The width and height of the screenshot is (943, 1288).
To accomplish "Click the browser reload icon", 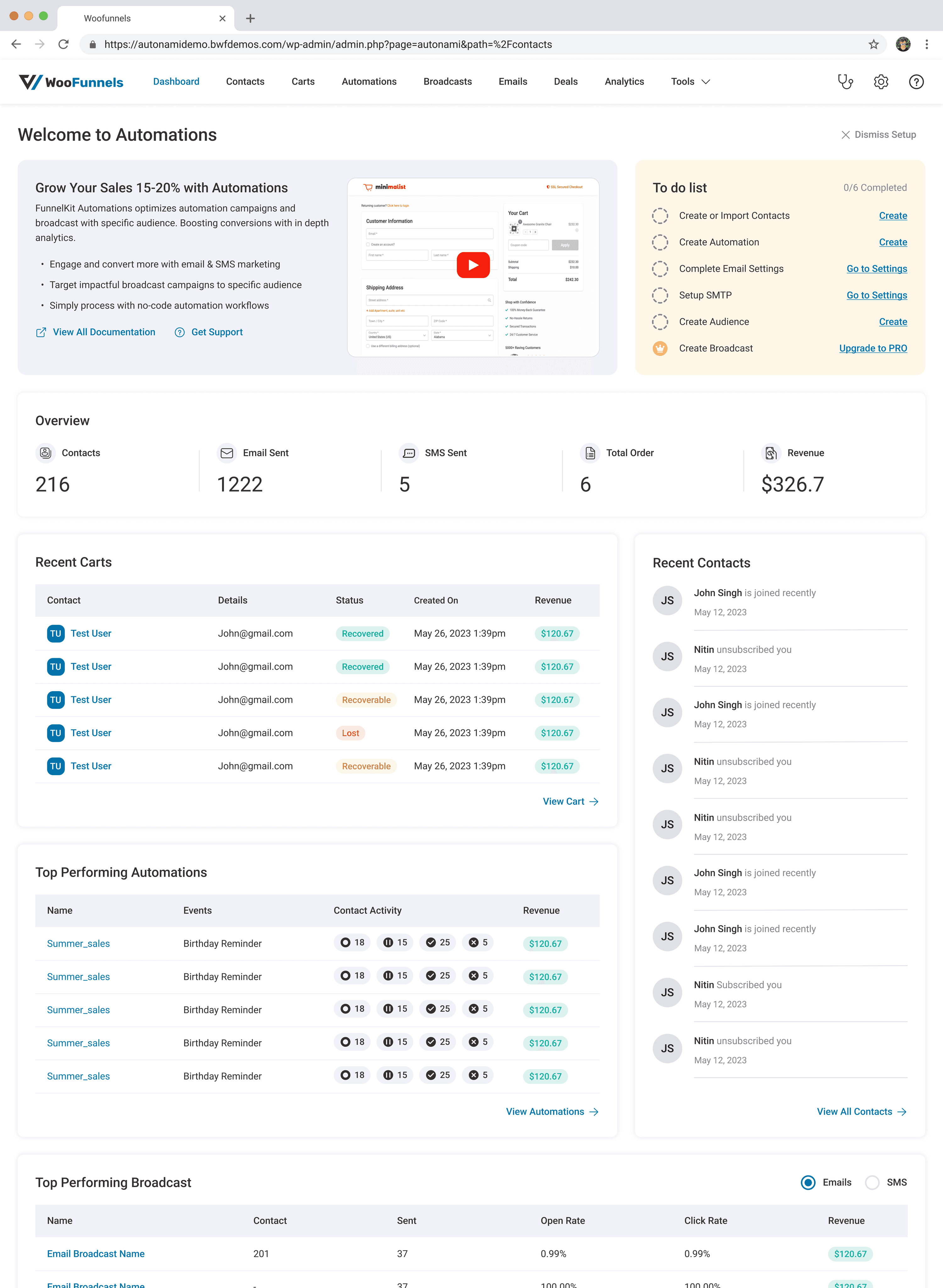I will coord(64,45).
